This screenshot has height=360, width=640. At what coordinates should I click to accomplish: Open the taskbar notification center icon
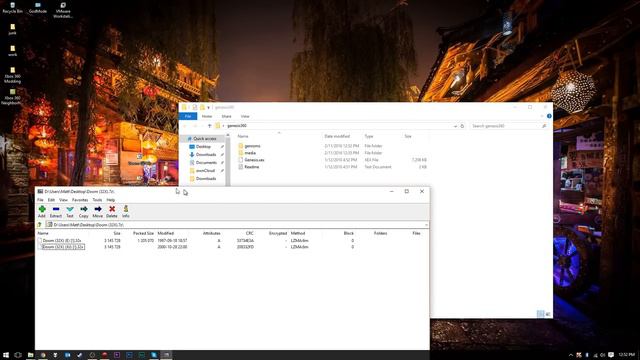pos(611,355)
